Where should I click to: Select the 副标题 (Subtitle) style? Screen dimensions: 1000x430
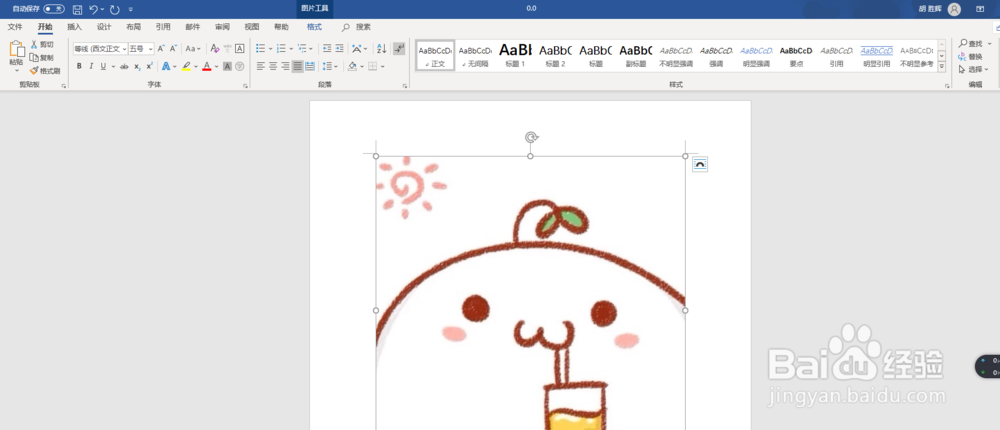(x=636, y=56)
